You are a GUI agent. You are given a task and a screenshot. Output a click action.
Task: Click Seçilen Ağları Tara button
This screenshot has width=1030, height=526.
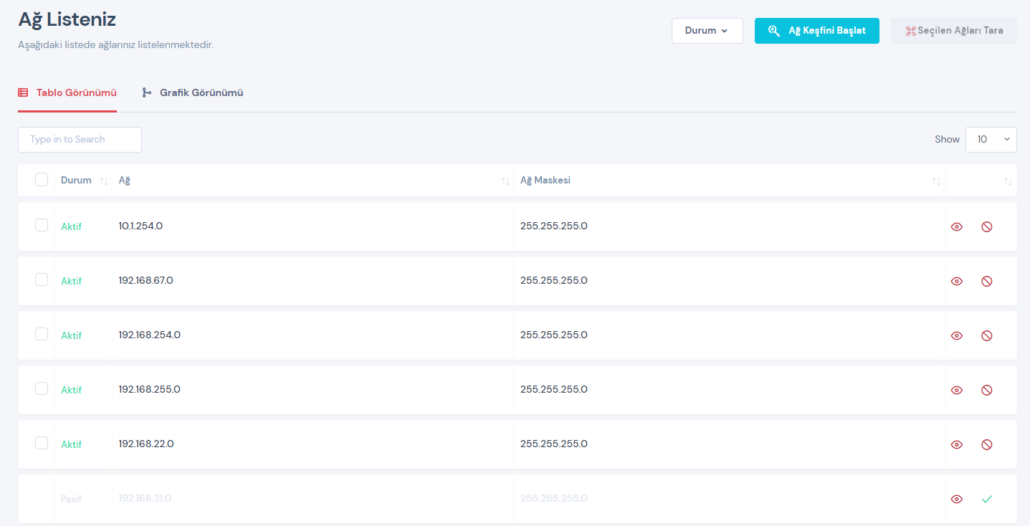click(954, 31)
